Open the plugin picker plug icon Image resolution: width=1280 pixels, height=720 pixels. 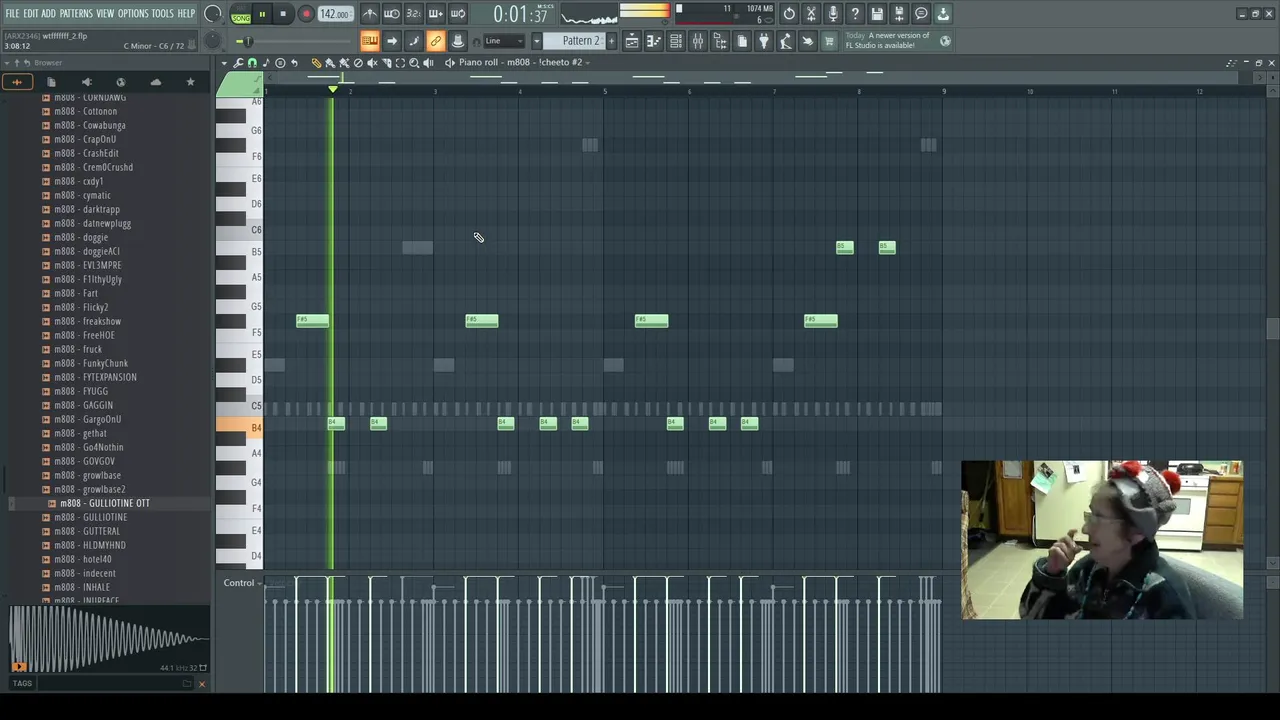coord(764,41)
